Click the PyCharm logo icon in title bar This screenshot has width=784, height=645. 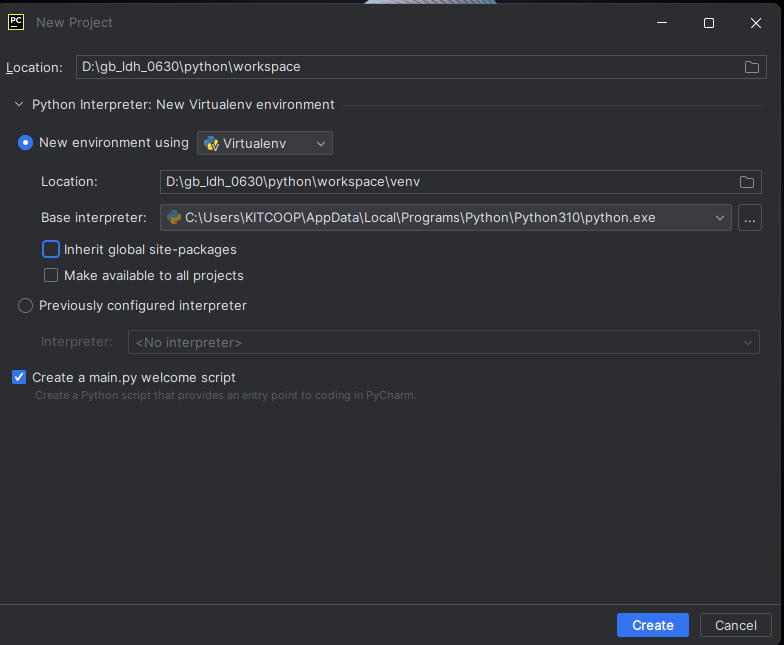coord(16,22)
